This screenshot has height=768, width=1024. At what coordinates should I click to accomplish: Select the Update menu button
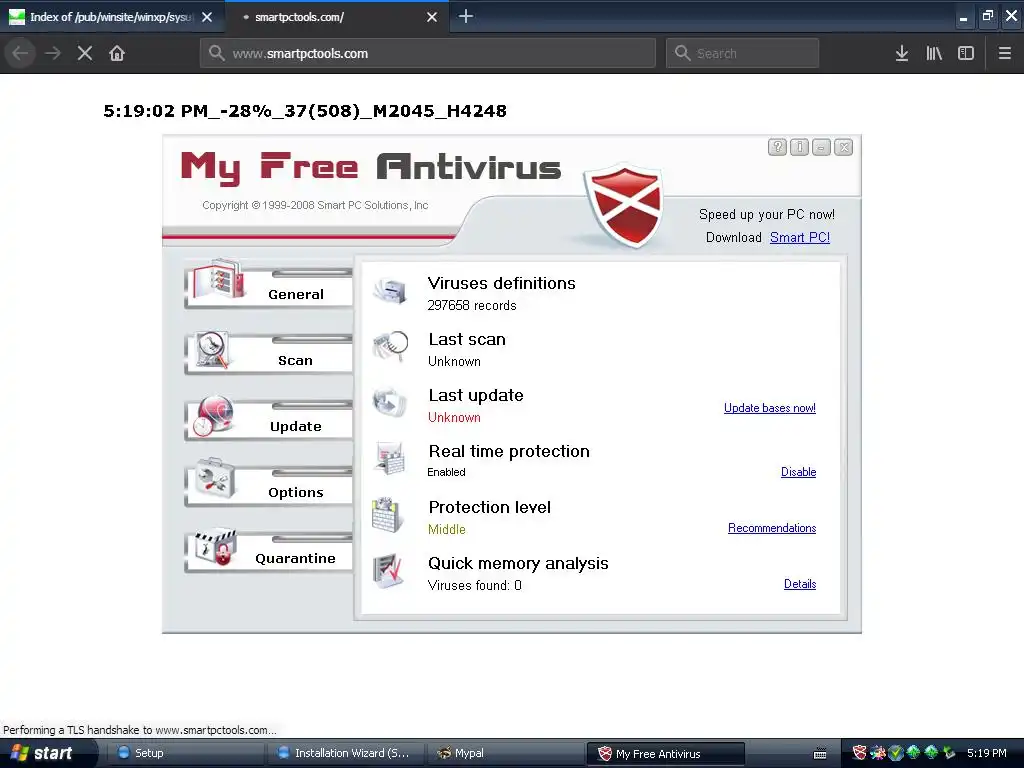click(269, 420)
